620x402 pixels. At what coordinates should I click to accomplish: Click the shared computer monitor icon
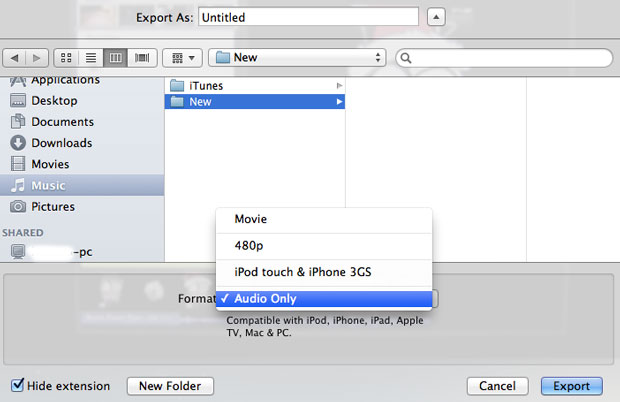(18, 251)
